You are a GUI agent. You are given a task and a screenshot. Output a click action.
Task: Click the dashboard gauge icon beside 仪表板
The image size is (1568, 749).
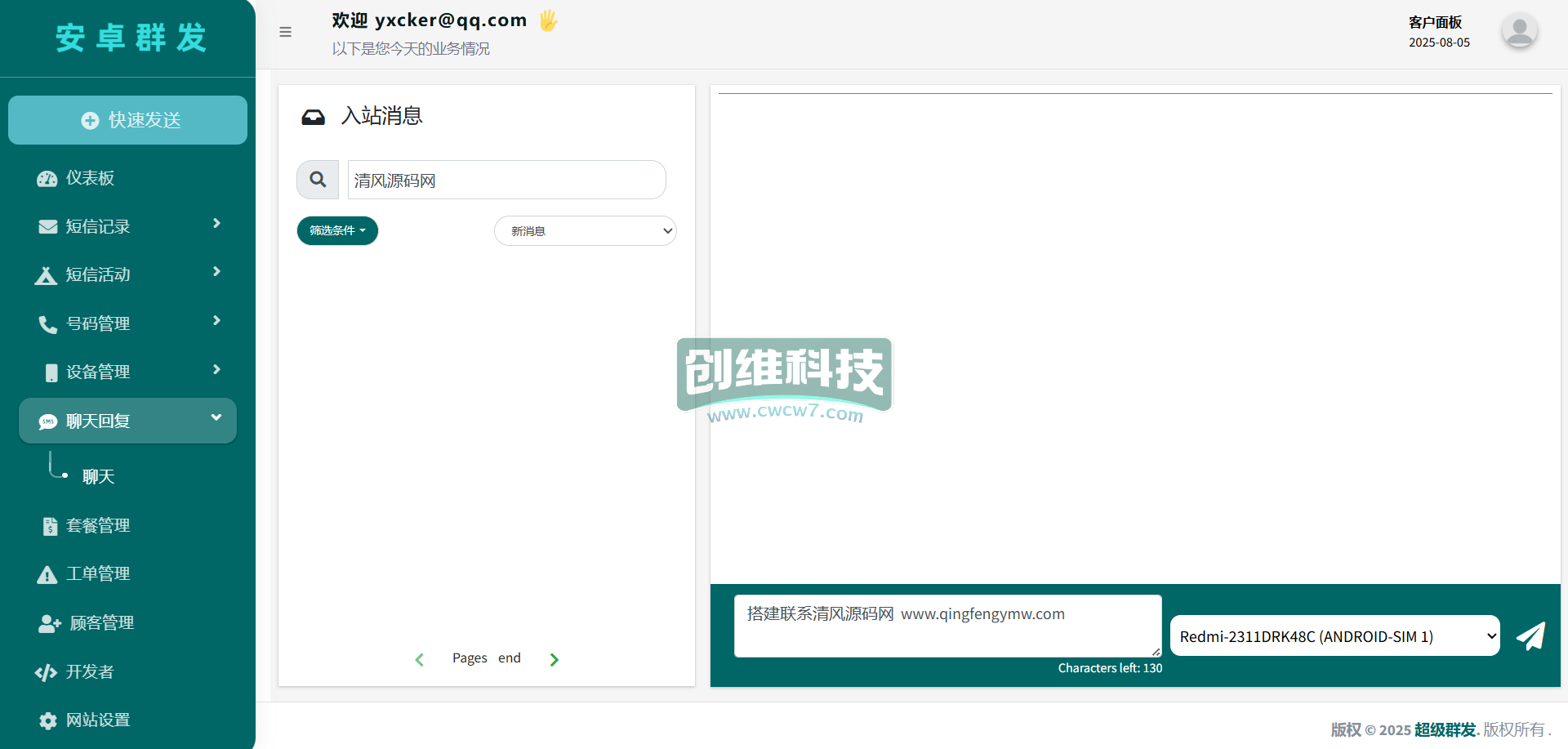(47, 178)
